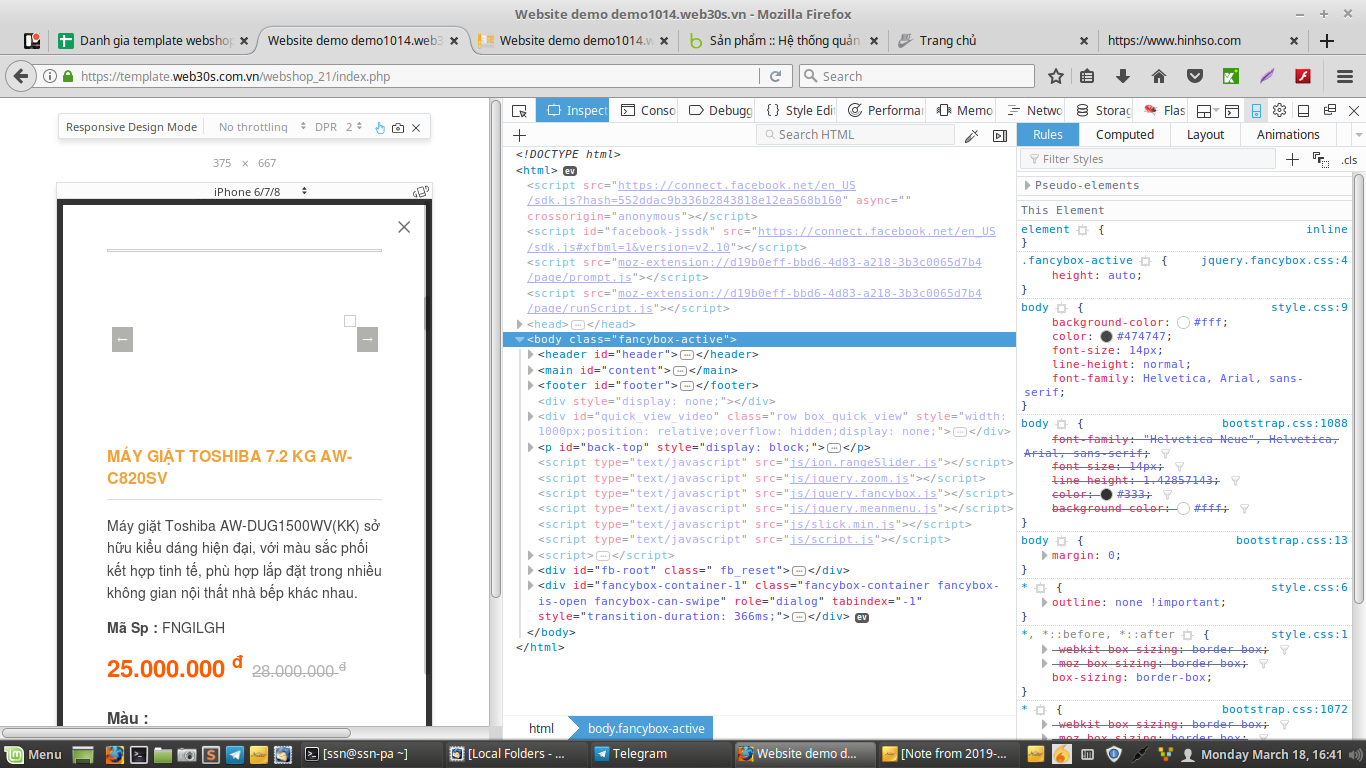Toggle Responsive Design Mode icon in DevTools toolbar
Viewport: 1366px width, 768px height.
[x=1256, y=110]
